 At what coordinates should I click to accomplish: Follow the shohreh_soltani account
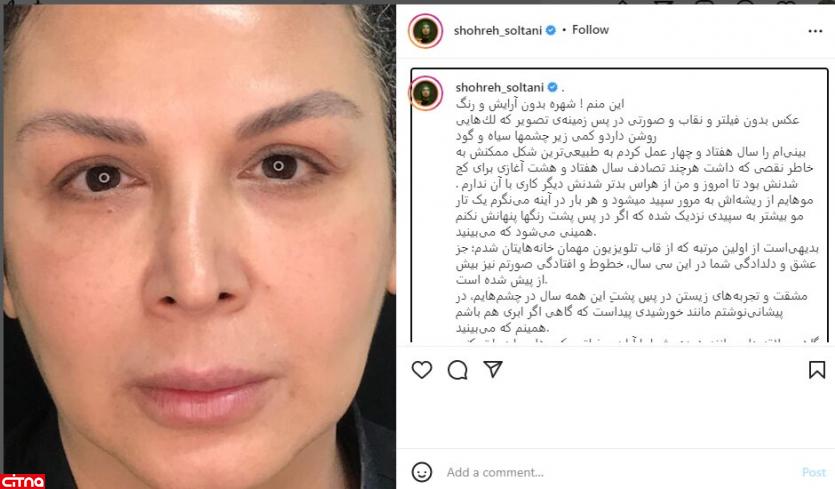coord(590,30)
